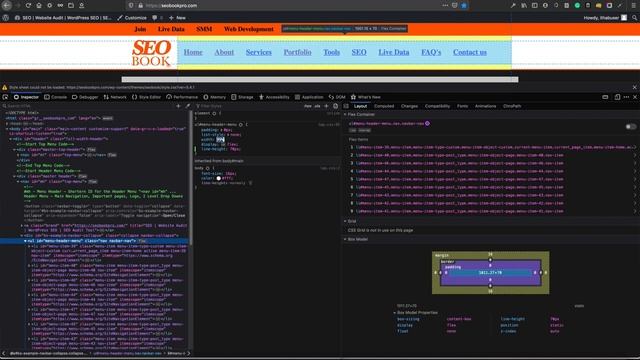Switch to the Fonts sidebar tab

462,106
